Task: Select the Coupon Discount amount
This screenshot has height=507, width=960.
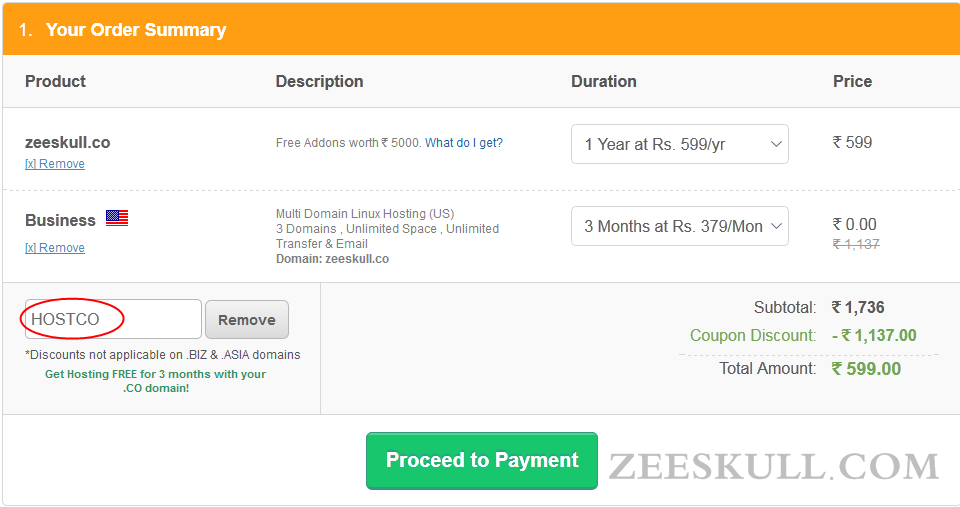Action: 874,336
